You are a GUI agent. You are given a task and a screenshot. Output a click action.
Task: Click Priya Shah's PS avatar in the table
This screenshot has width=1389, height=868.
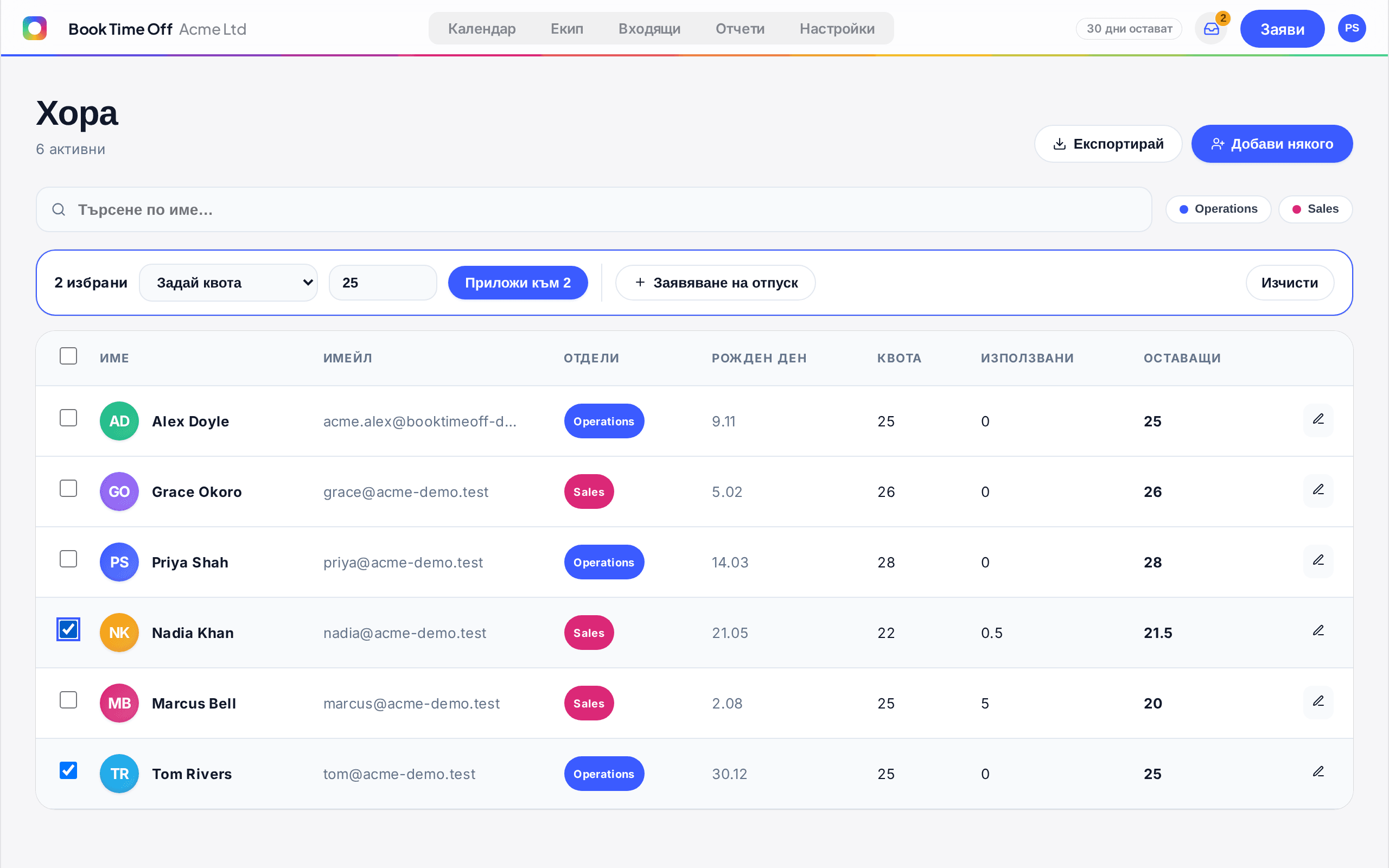[119, 562]
